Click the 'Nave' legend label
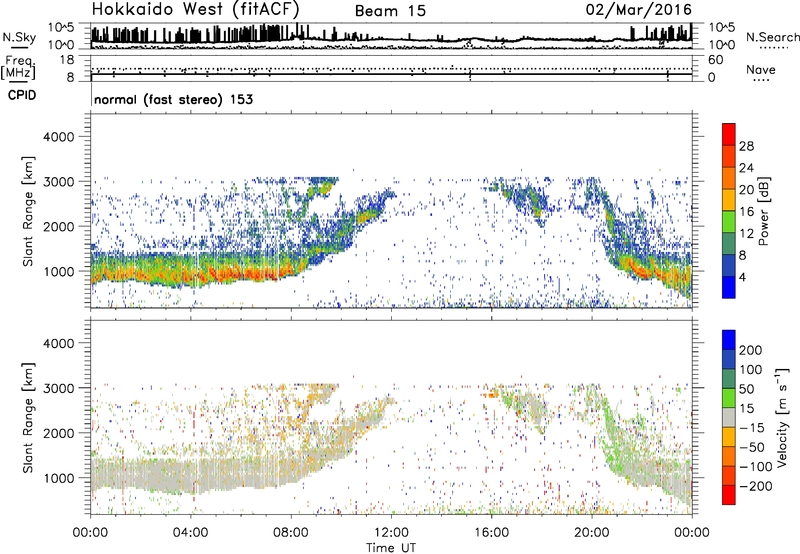The image size is (800, 554). tap(760, 69)
